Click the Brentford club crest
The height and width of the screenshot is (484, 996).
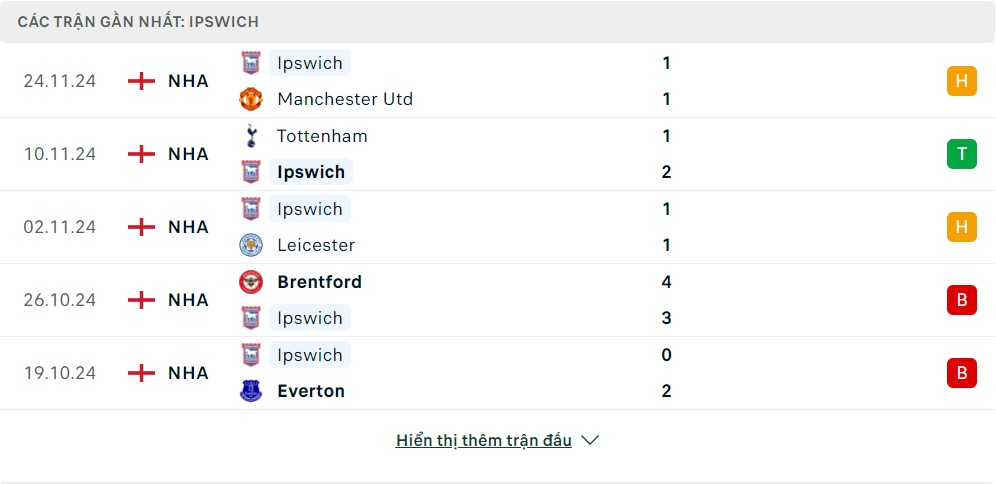(251, 282)
